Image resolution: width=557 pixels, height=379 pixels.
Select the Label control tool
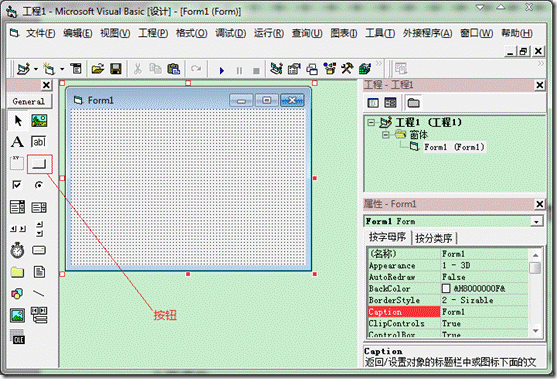tap(17, 142)
